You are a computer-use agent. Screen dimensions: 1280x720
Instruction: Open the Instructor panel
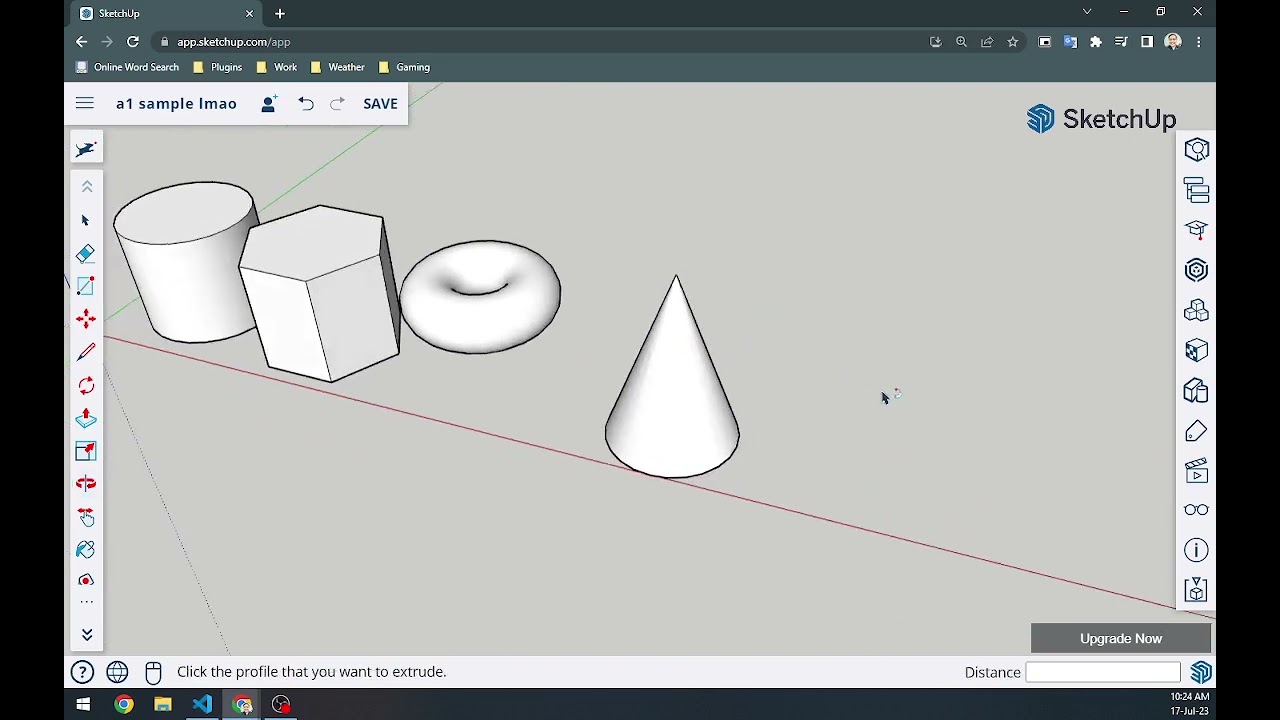pyautogui.click(x=1196, y=230)
